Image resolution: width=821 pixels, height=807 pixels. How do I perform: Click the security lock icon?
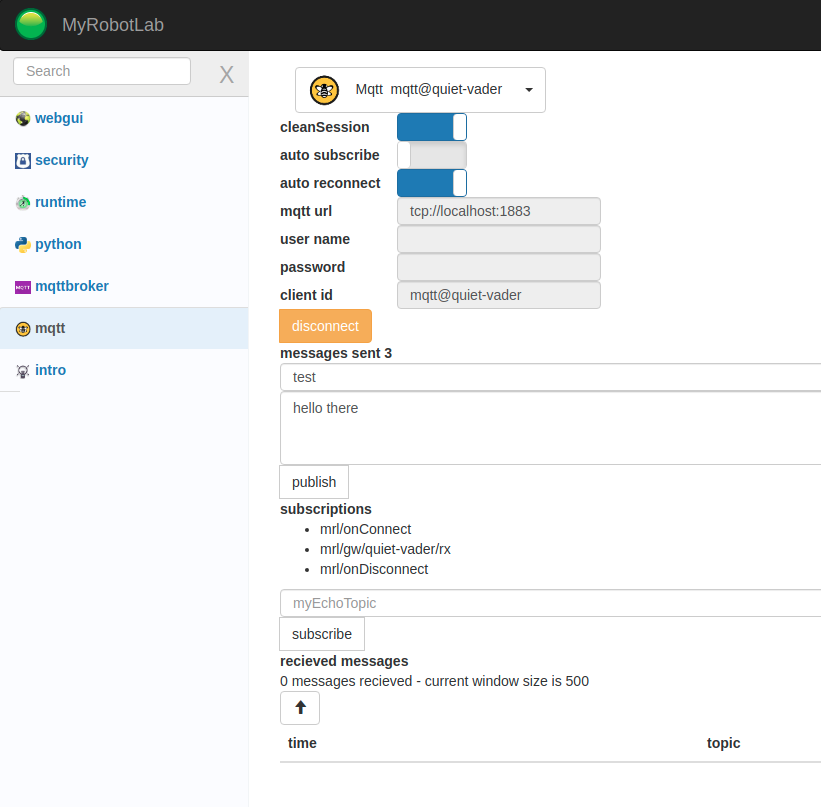(x=23, y=161)
